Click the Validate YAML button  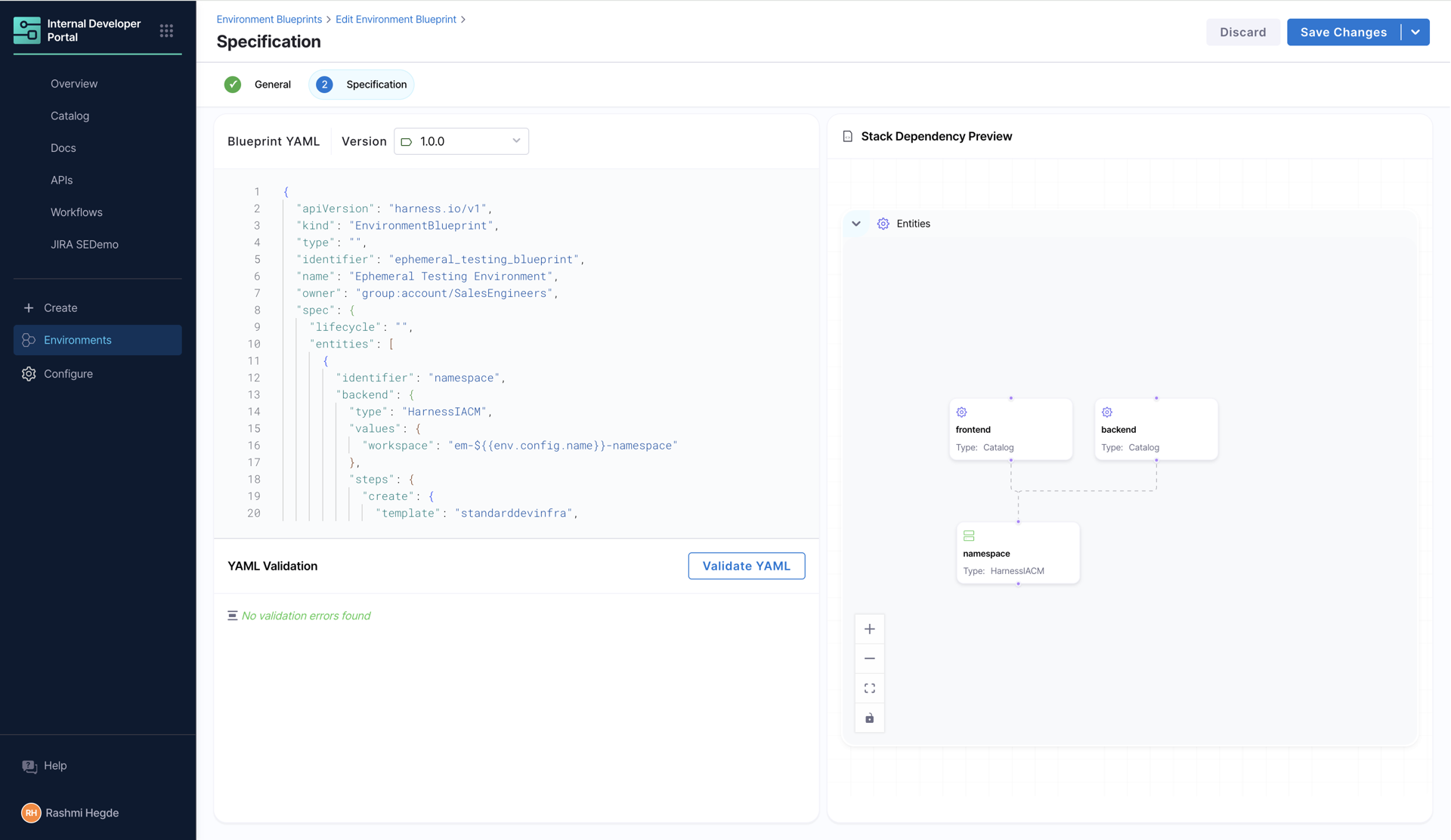(x=746, y=566)
